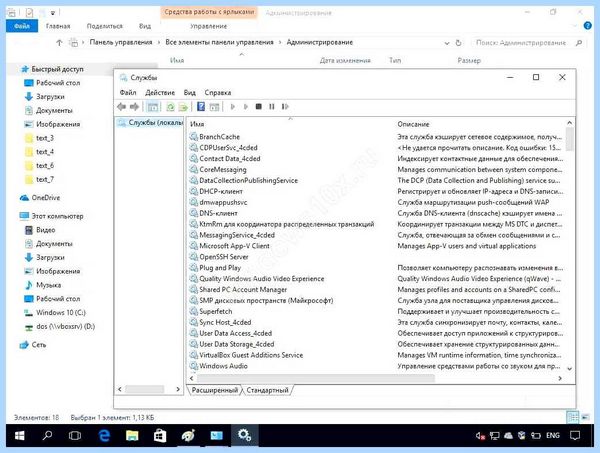Screen dimensions: 600x453
Task: Expand the address bar history dropdown
Action: coord(447,43)
